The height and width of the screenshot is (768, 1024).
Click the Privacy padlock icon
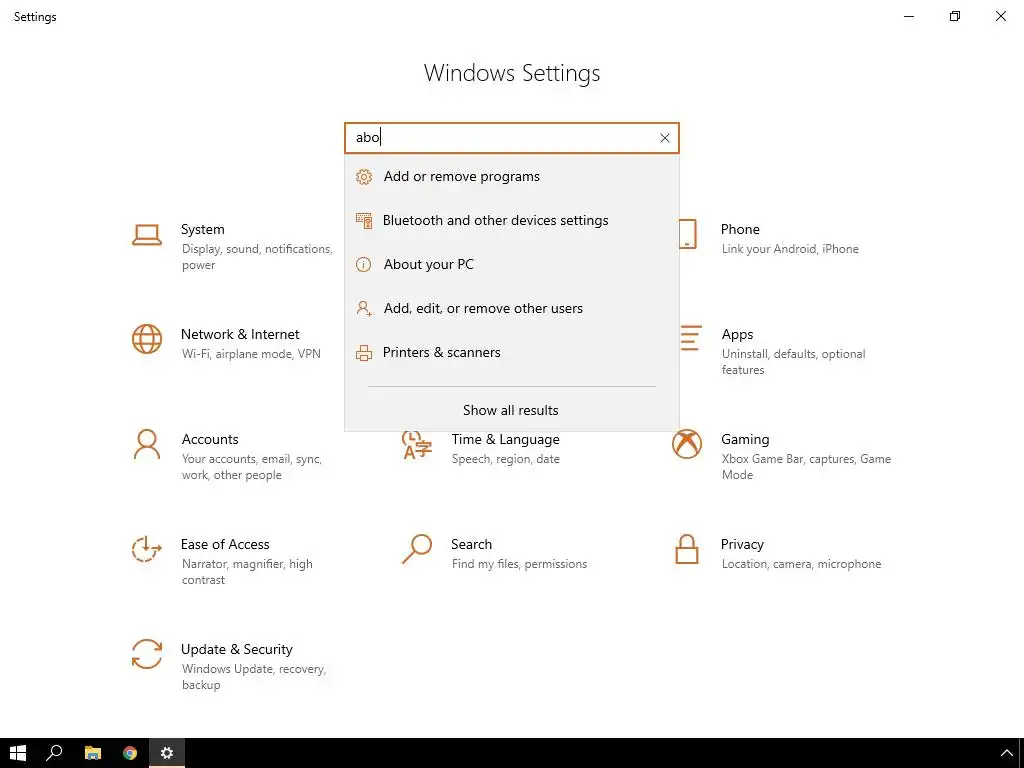(x=687, y=549)
